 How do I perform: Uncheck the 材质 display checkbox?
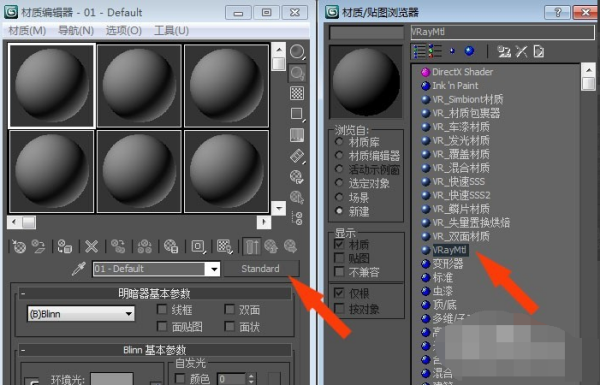point(339,244)
